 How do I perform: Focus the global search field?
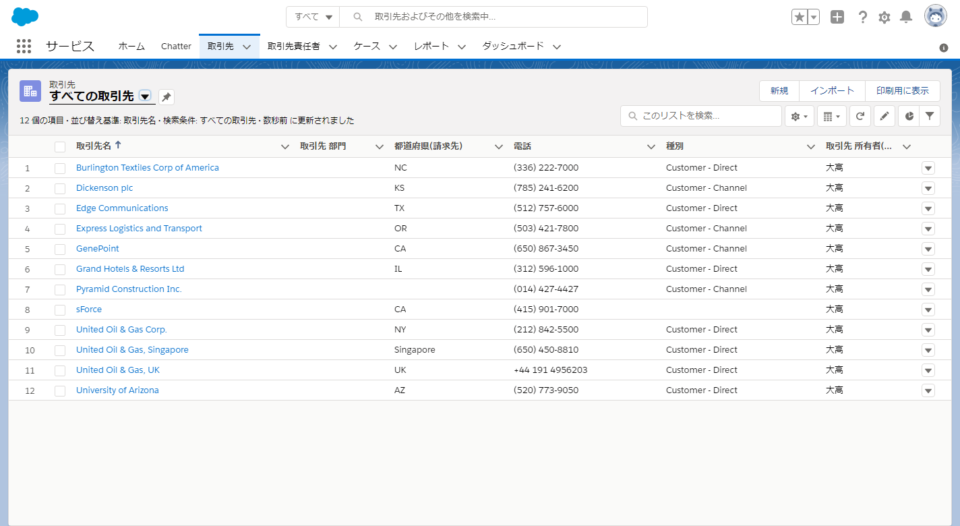pos(493,17)
